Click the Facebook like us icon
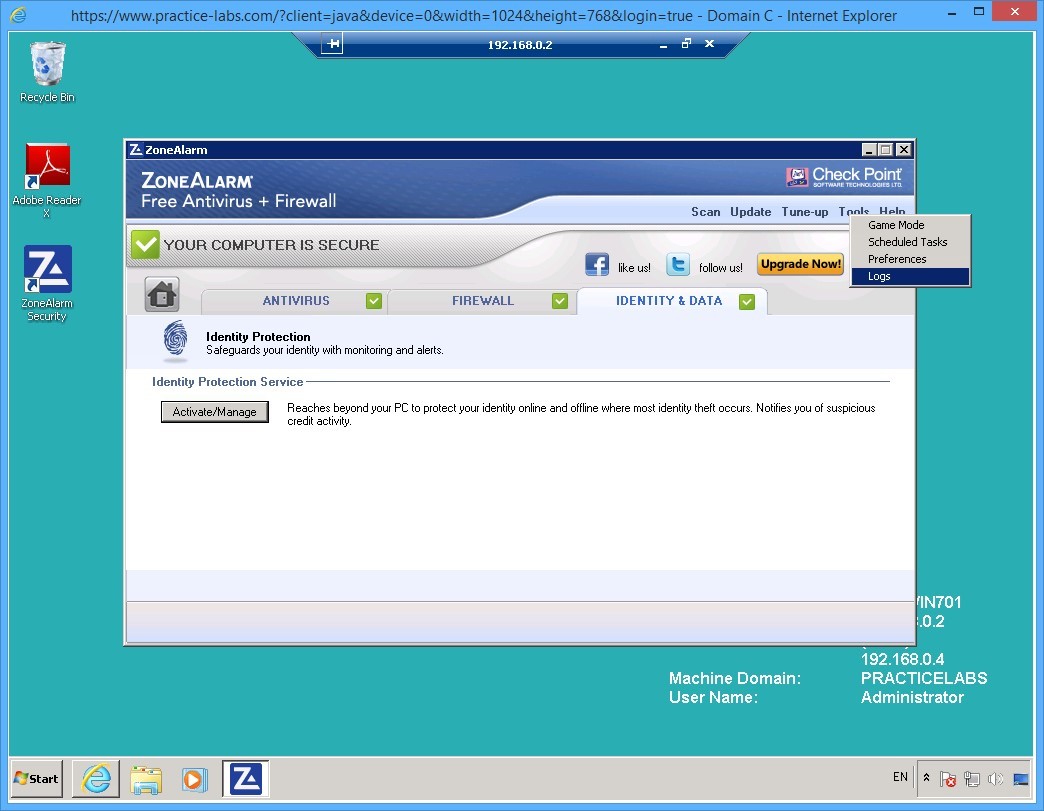 click(597, 264)
